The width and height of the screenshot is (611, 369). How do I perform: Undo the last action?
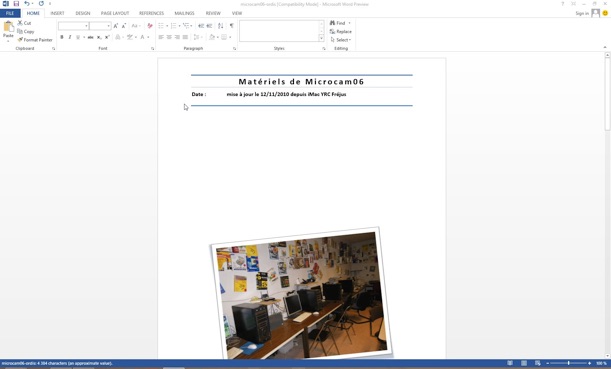click(26, 4)
